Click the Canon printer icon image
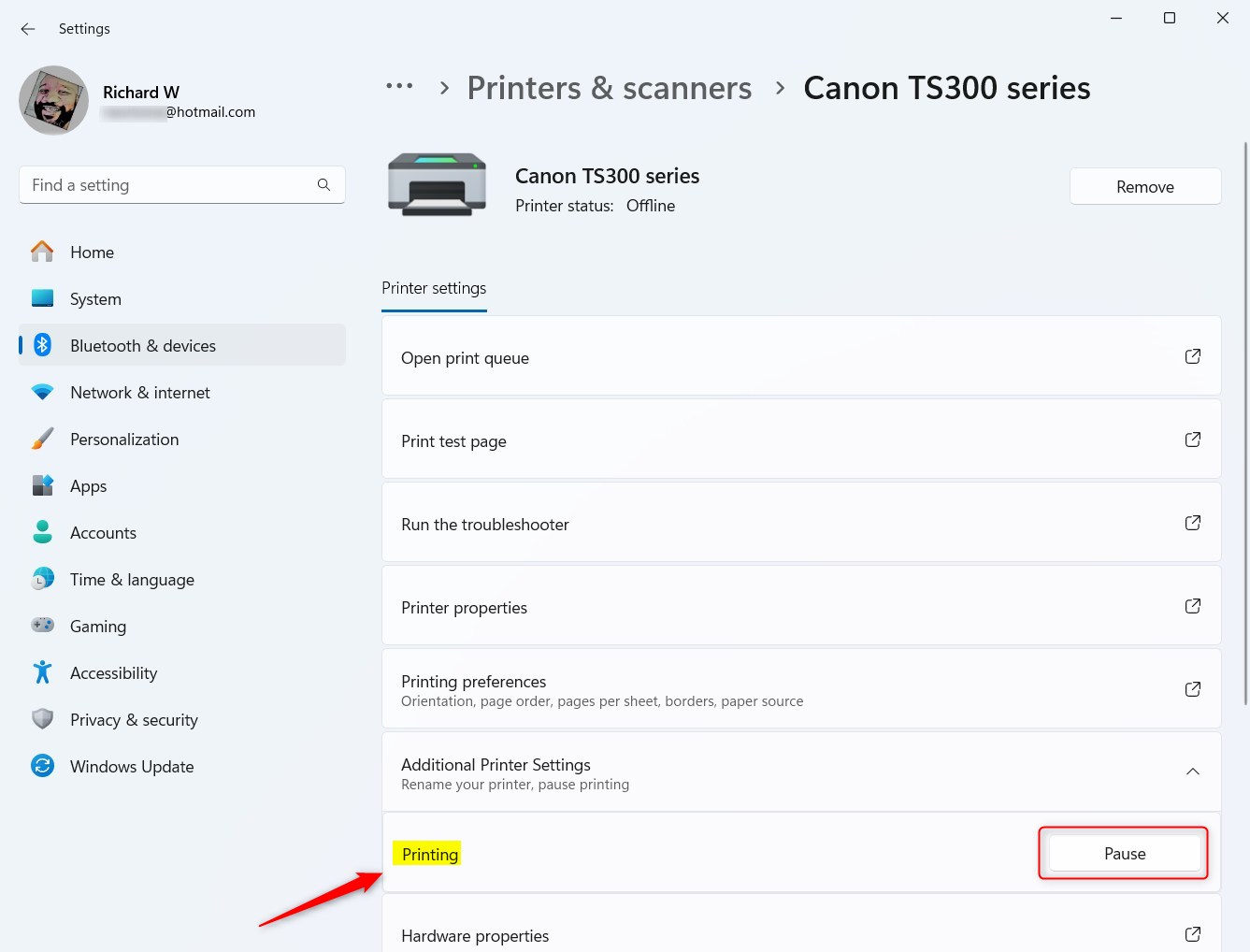Screen dimensions: 1250x952 pos(437,185)
